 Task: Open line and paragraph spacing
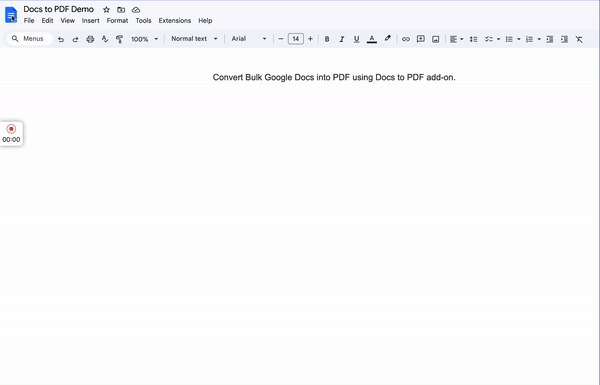point(473,39)
